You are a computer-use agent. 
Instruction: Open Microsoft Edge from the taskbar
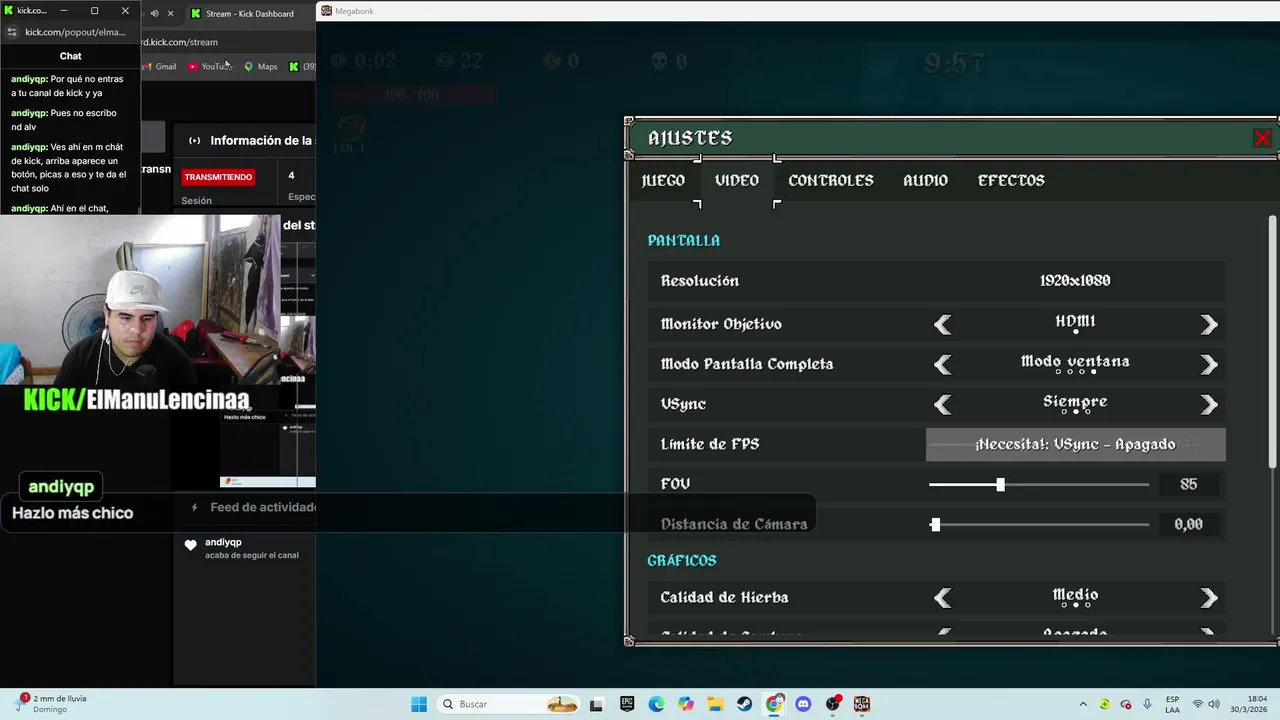656,704
